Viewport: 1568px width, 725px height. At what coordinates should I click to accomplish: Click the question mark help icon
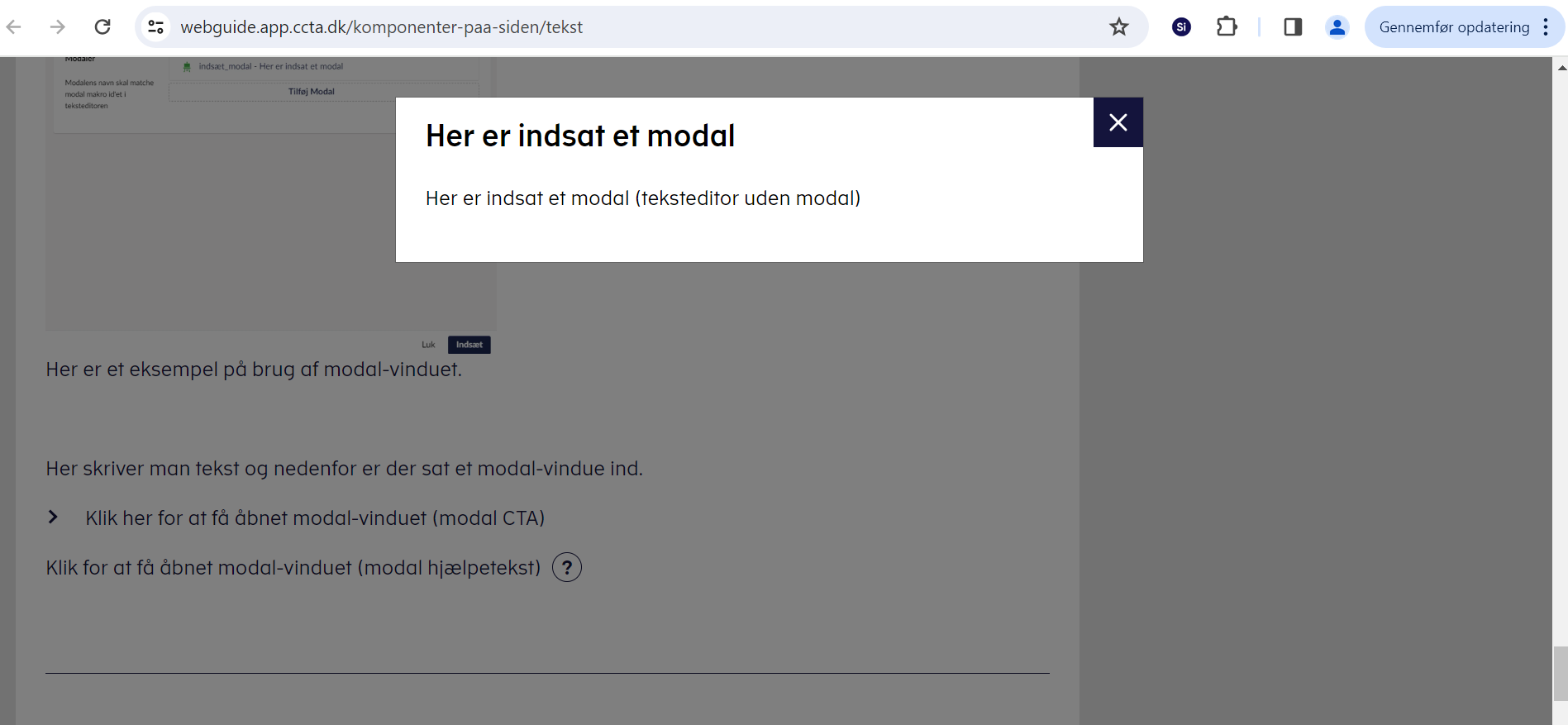[567, 567]
